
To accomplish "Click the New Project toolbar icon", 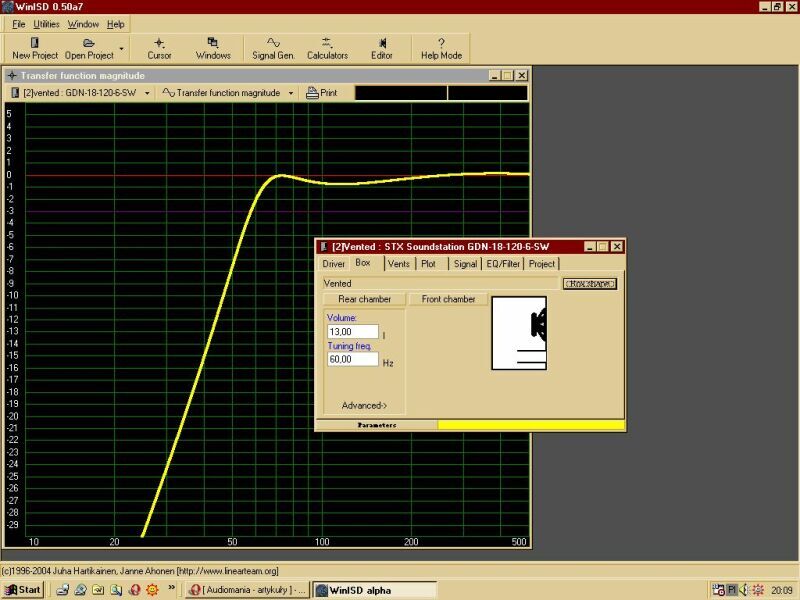I will pyautogui.click(x=35, y=43).
